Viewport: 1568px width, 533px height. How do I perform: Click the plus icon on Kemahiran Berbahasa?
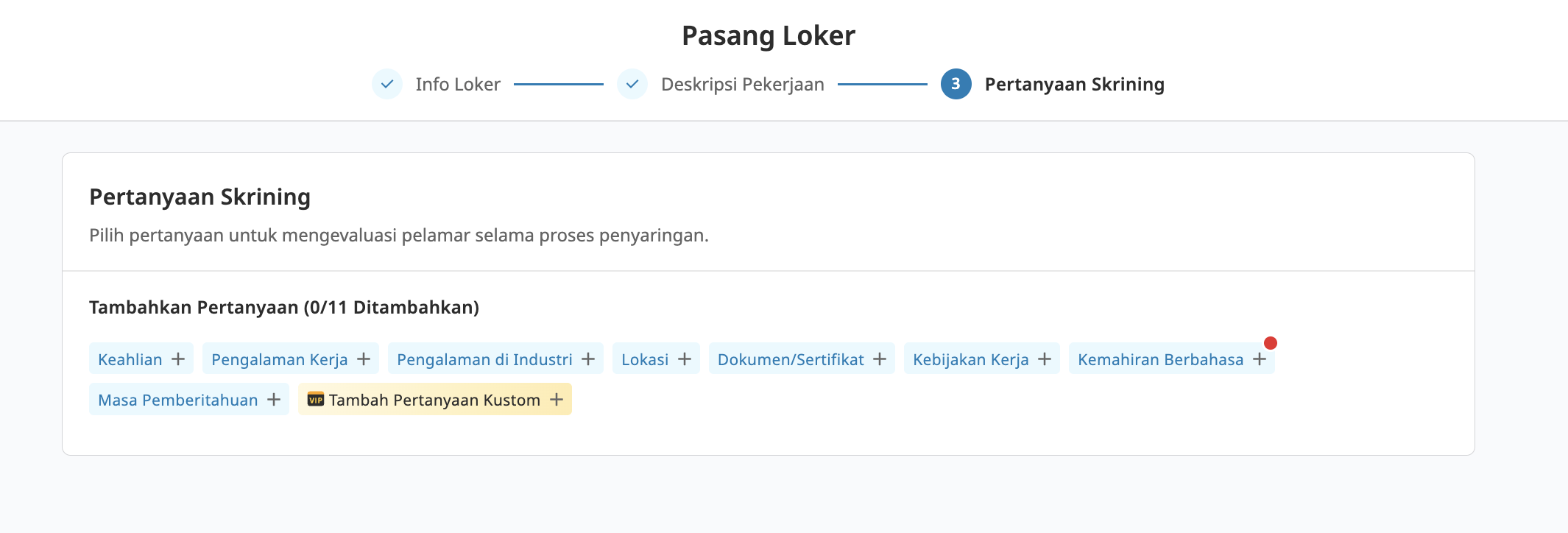pyautogui.click(x=1260, y=359)
